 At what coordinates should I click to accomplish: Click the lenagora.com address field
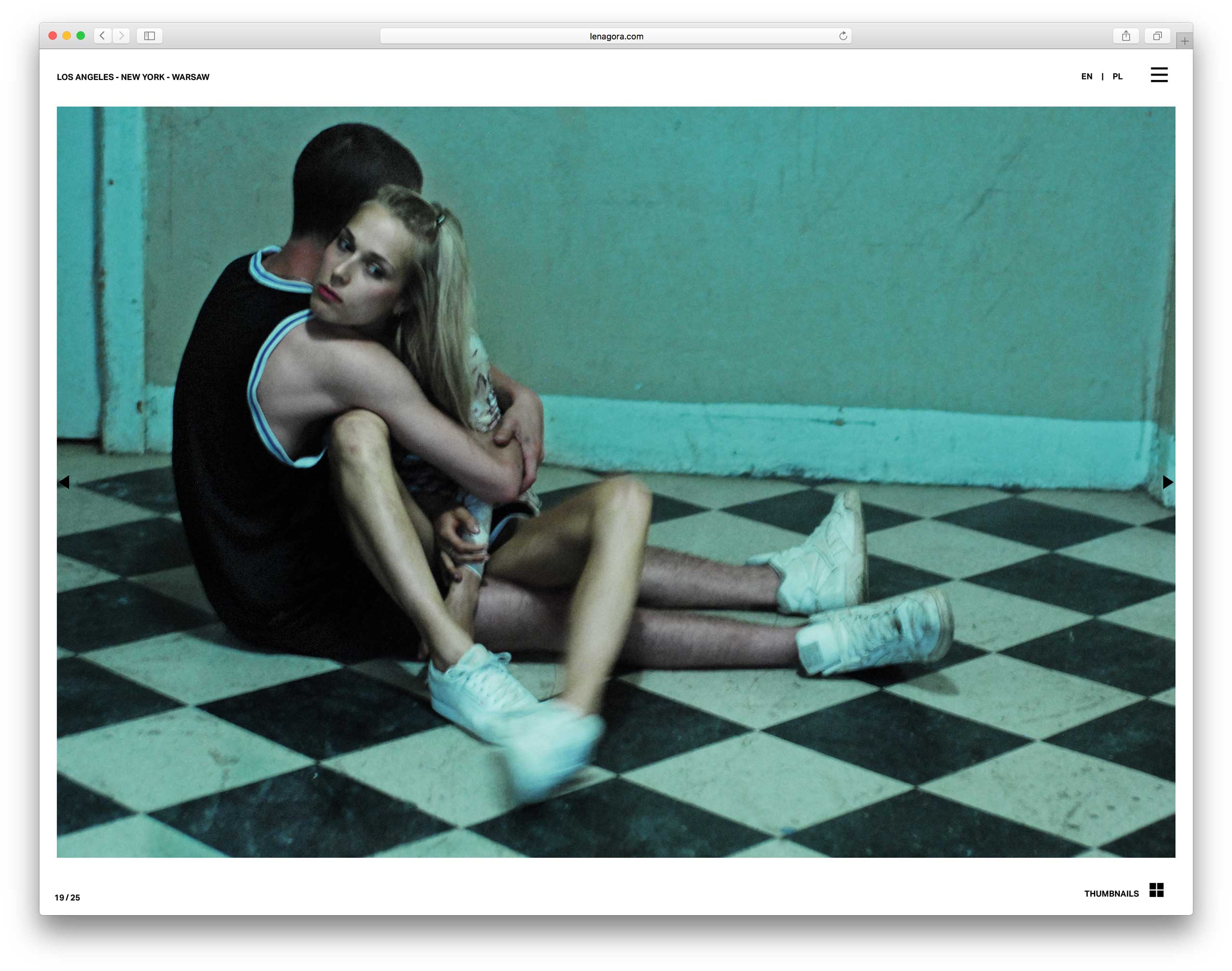[616, 37]
